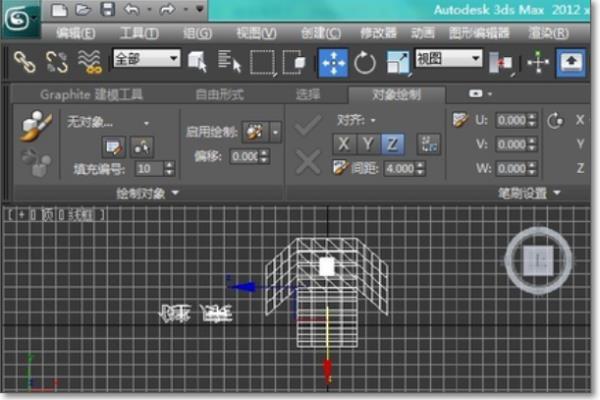Toggle window/crossing selection mode
Image resolution: width=600 pixels, height=400 pixels.
coord(294,62)
